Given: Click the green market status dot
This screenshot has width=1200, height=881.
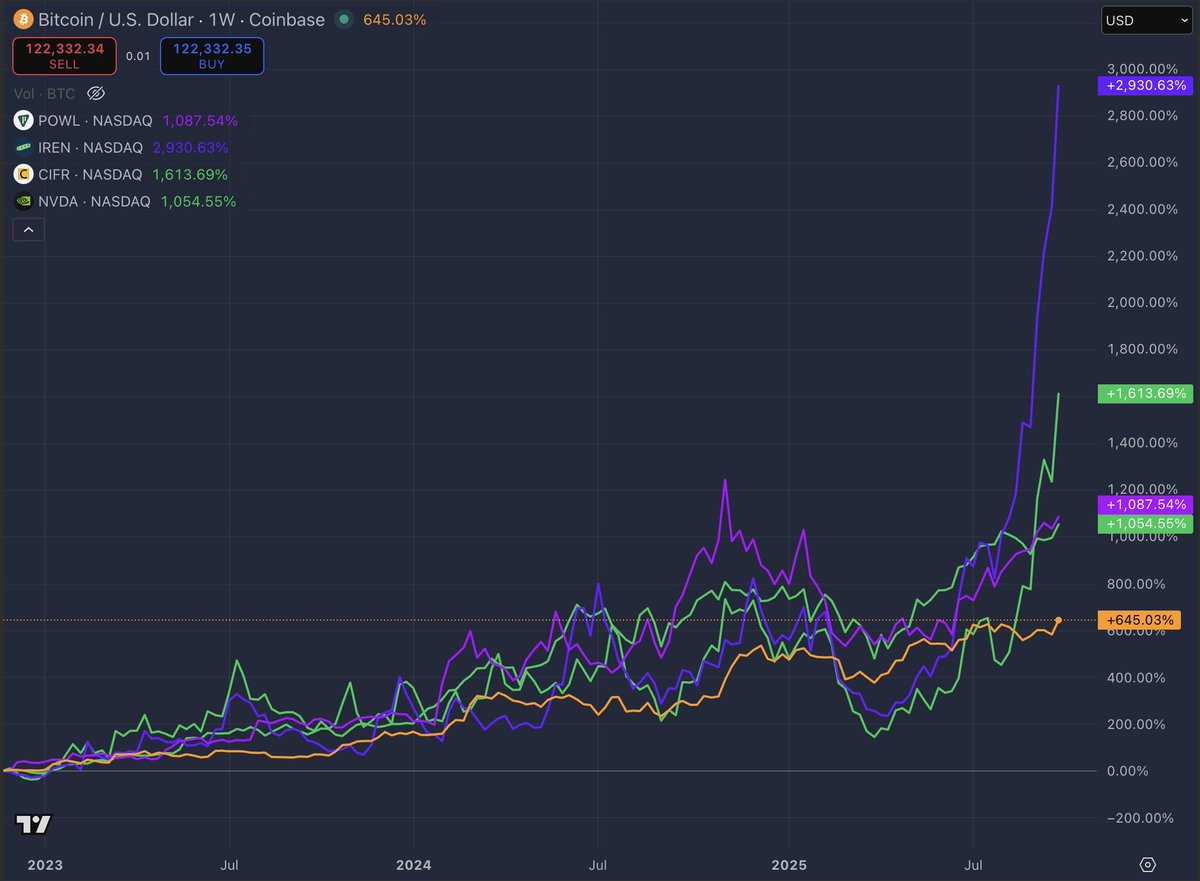Looking at the screenshot, I should 345,19.
